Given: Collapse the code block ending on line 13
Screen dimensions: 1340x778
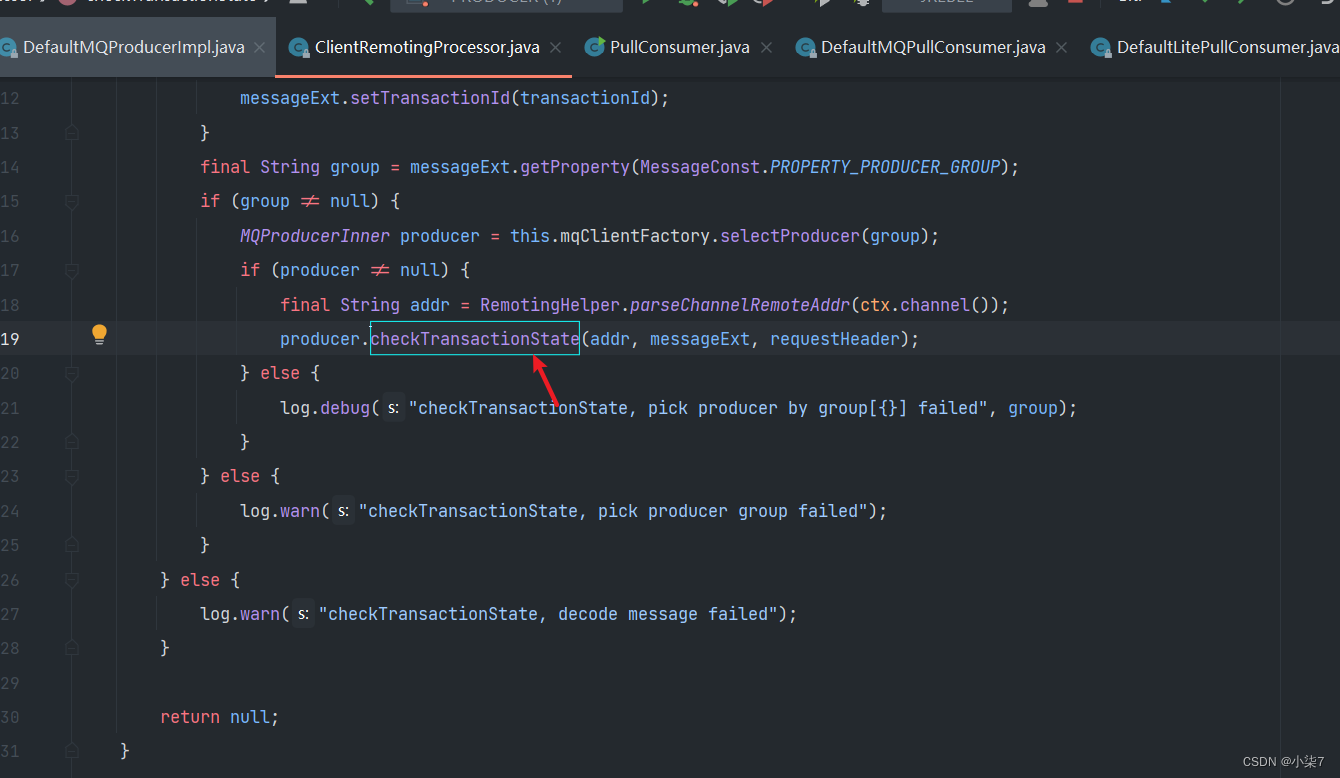Looking at the screenshot, I should click(x=71, y=132).
